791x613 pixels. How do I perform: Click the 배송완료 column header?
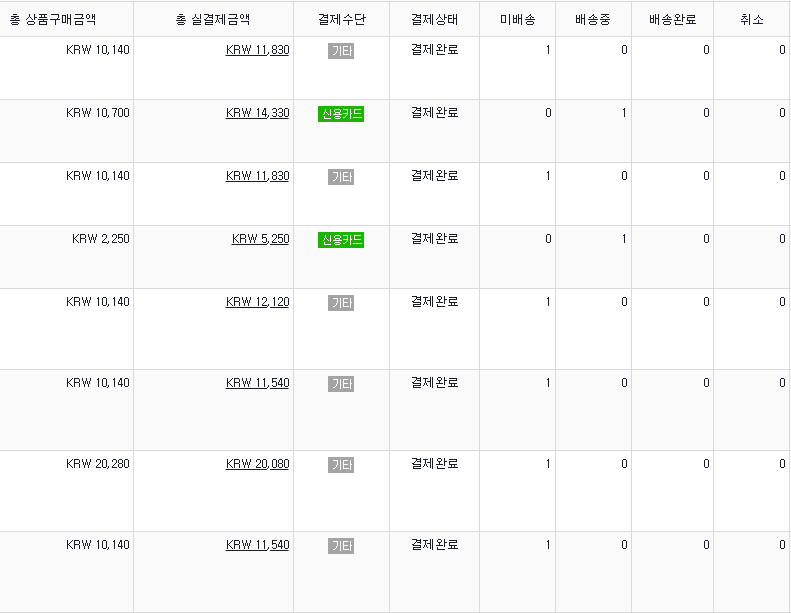672,19
